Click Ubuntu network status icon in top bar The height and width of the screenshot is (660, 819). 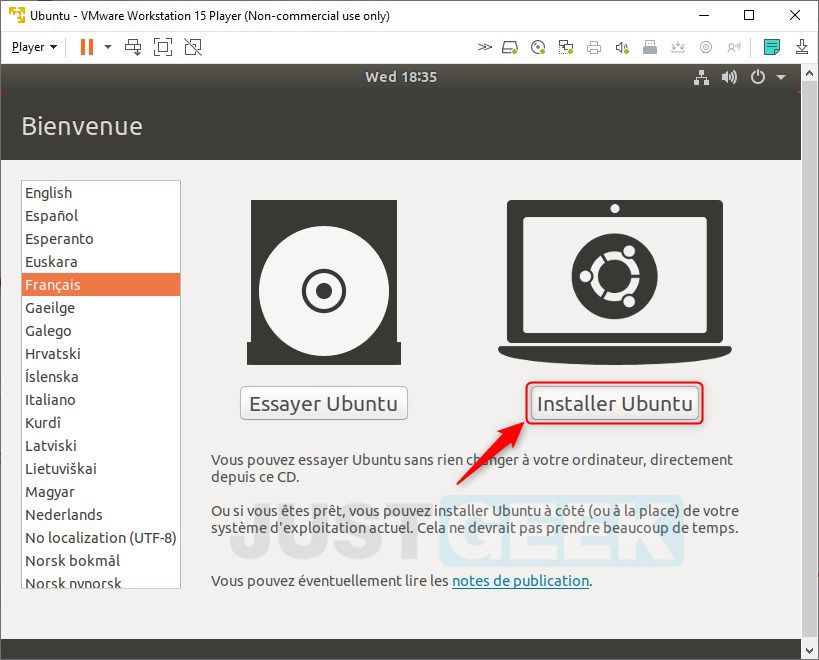pyautogui.click(x=701, y=77)
